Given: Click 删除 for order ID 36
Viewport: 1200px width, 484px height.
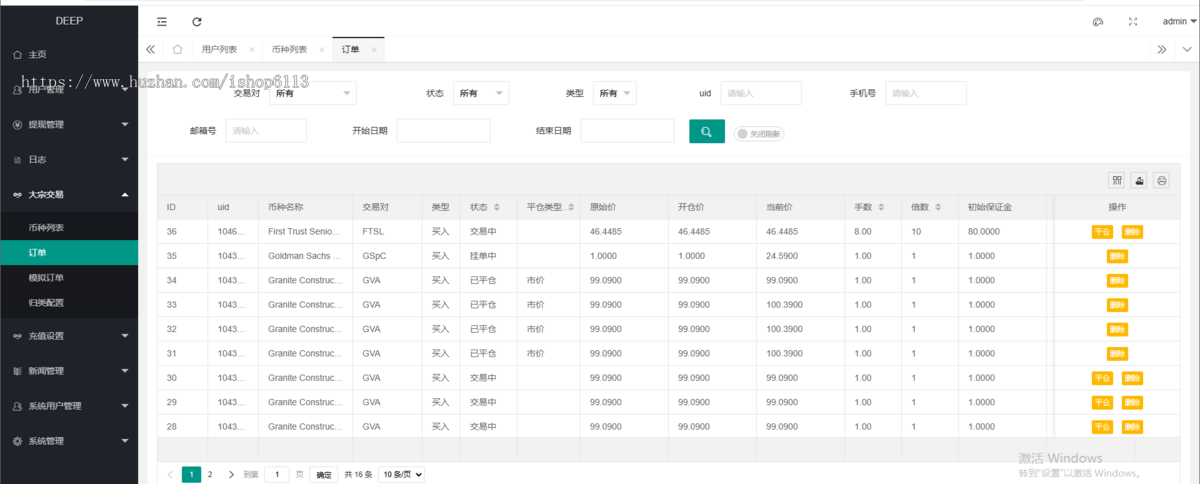Looking at the screenshot, I should point(1132,232).
